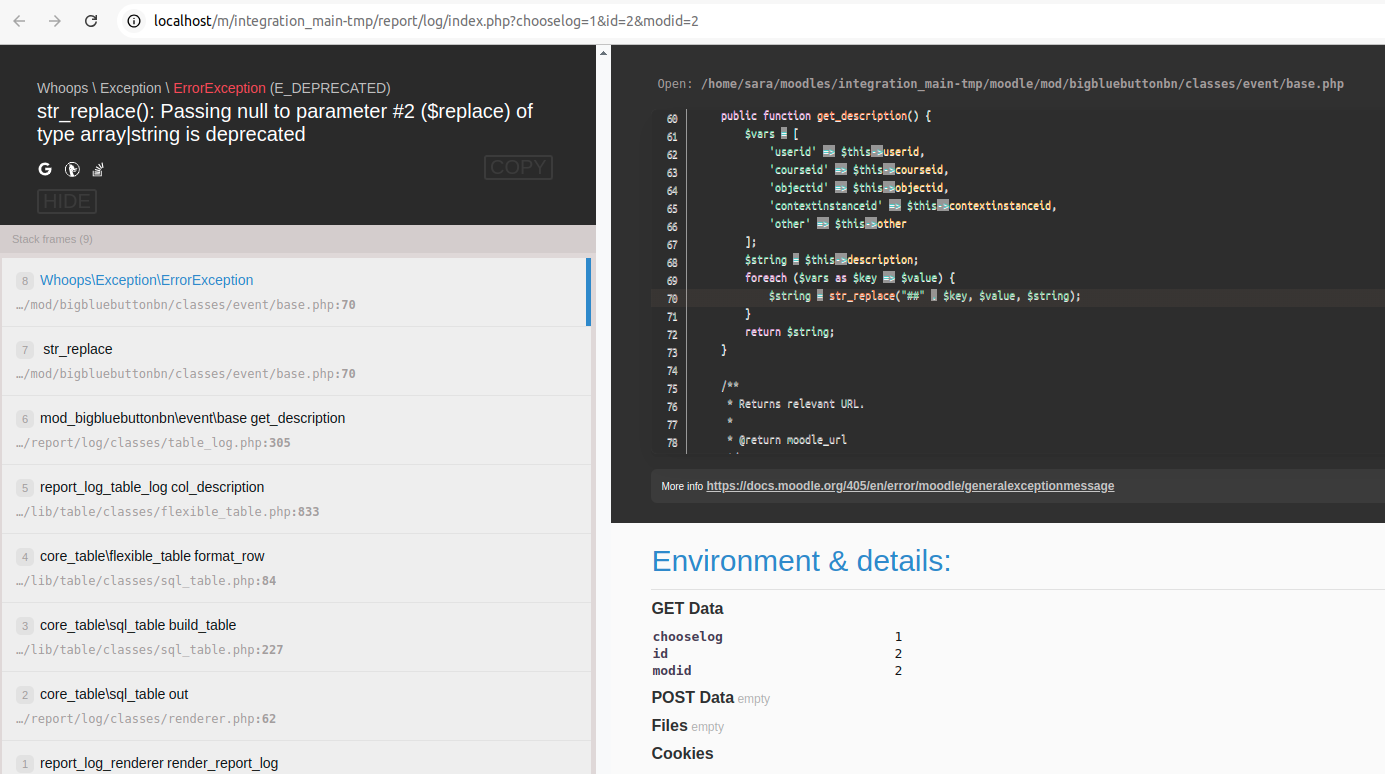Show frame 2 core_table\sql_table out
This screenshot has width=1385, height=774.
tap(296, 706)
